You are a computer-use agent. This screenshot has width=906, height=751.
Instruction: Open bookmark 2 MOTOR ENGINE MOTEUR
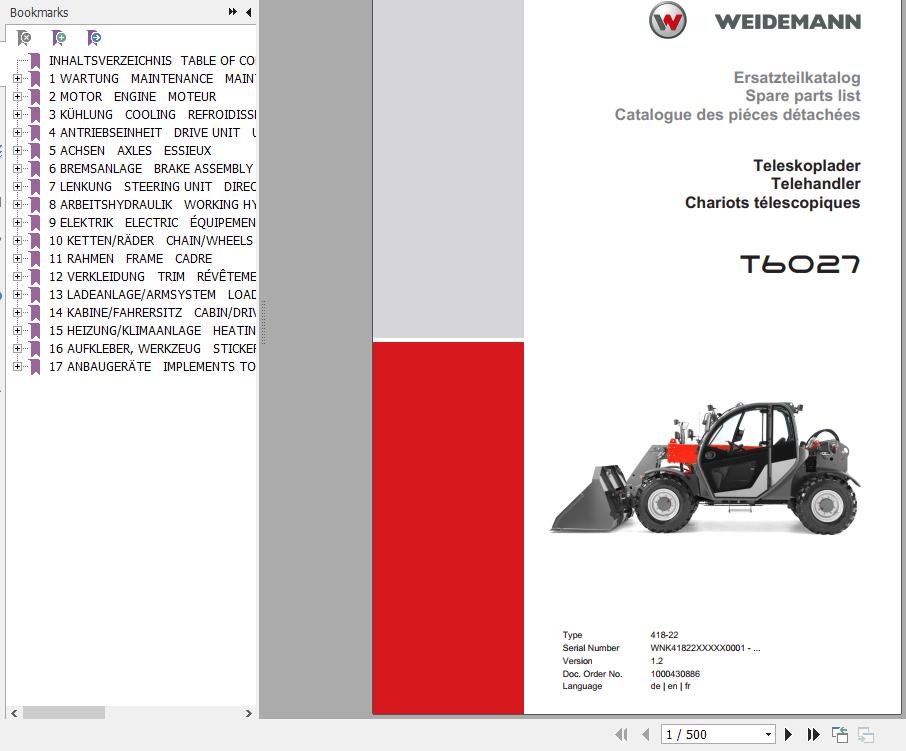pos(132,96)
